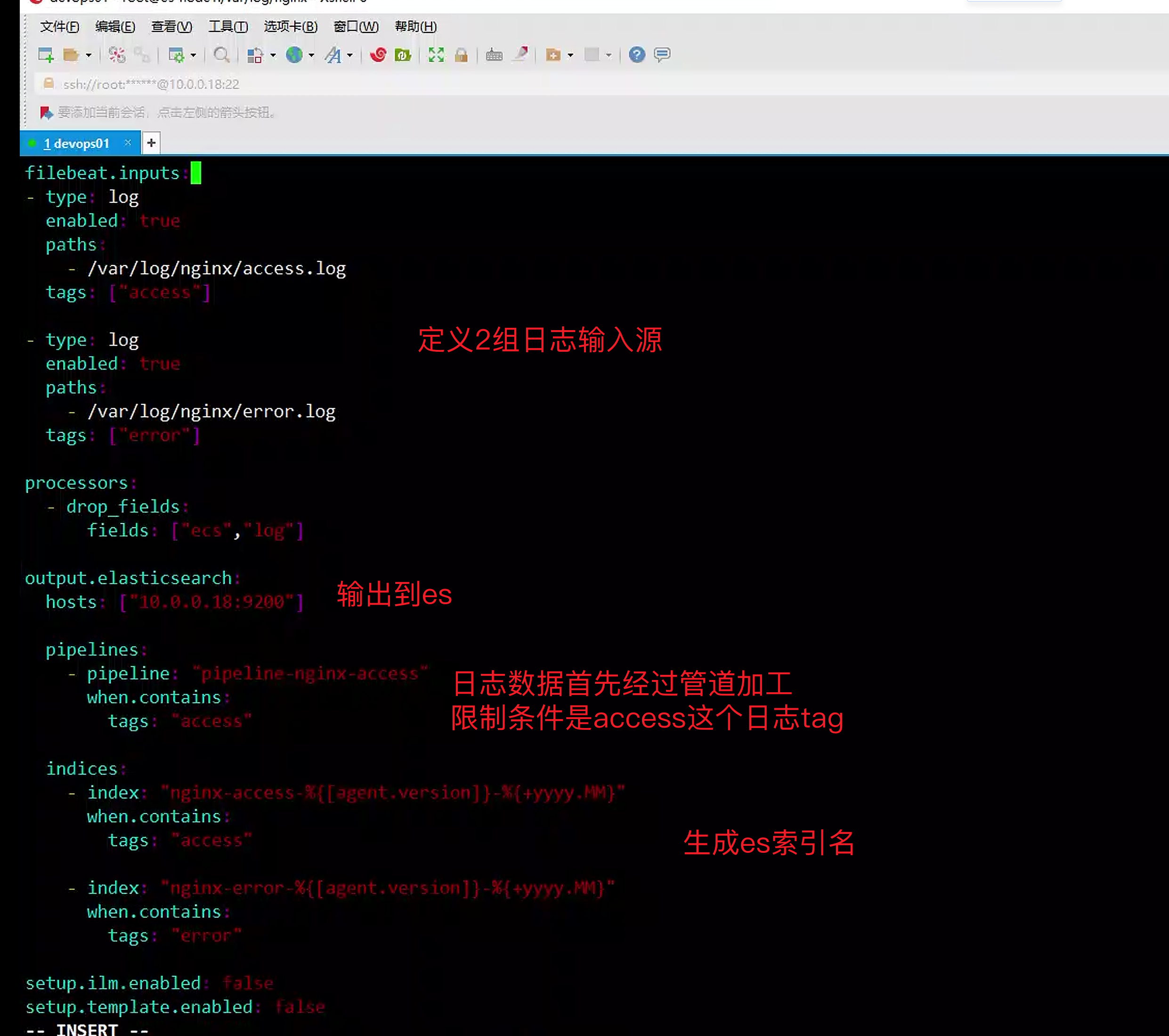Toggle the lock screen icon
This screenshot has width=1169, height=1036.
(462, 55)
